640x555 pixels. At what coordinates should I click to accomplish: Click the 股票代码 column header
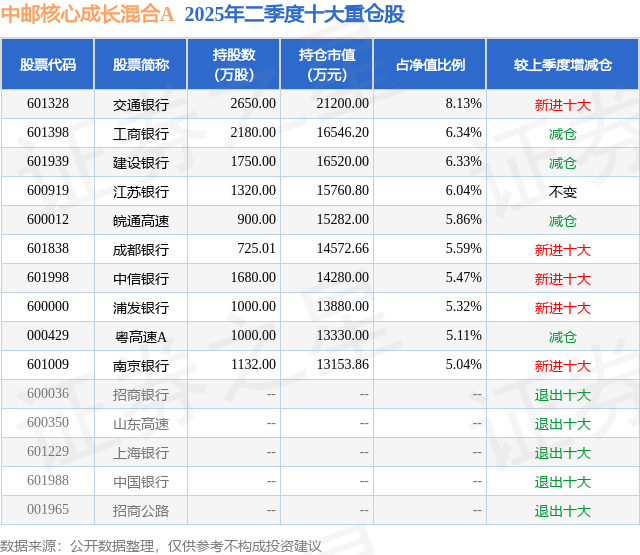[48, 64]
